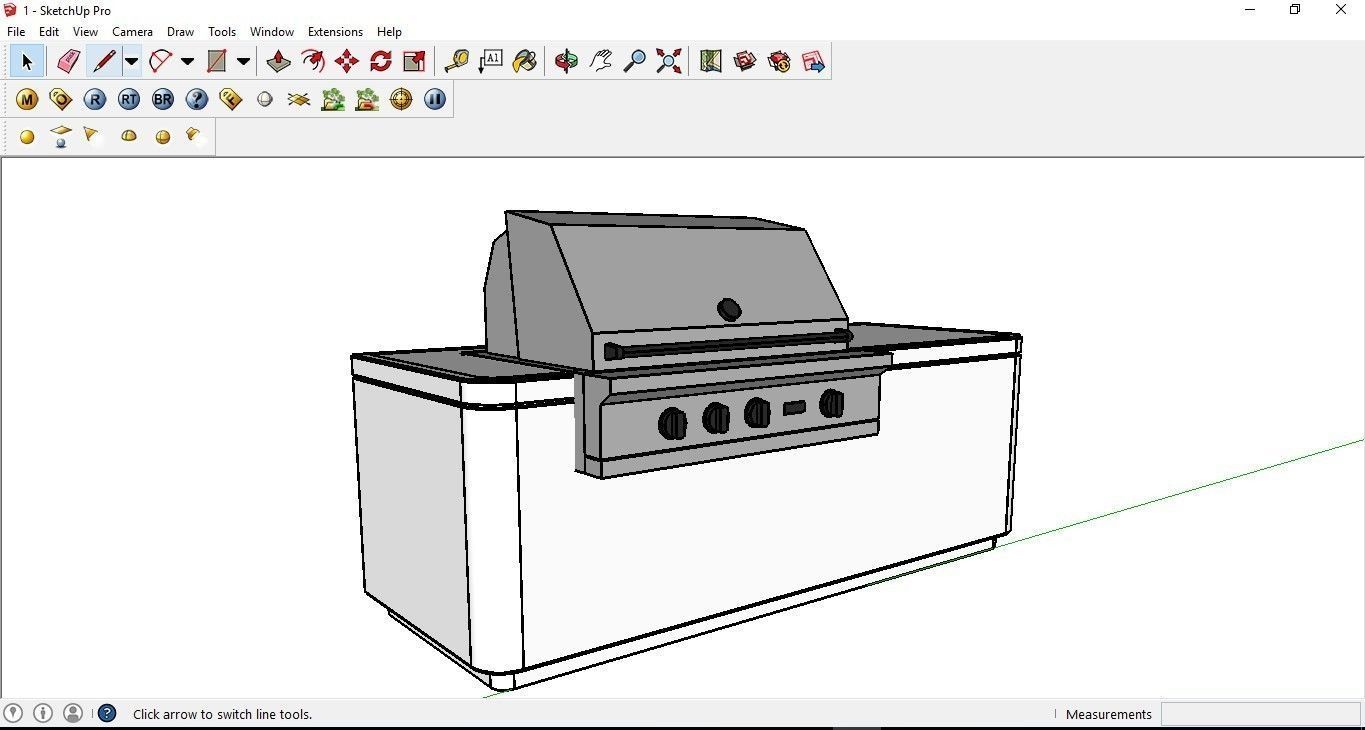
Task: Open the 3D Warehouse icon
Action: click(x=745, y=62)
